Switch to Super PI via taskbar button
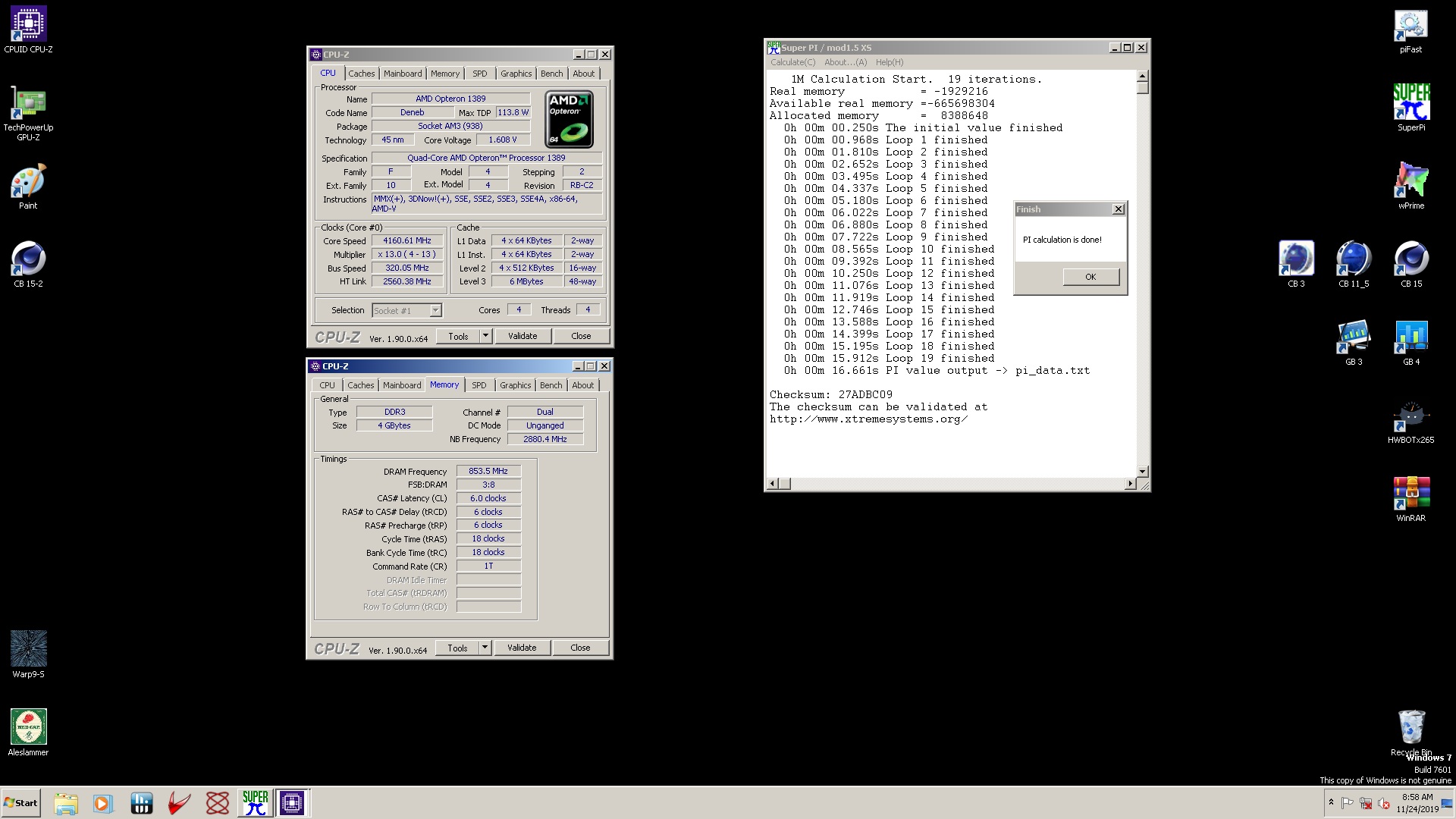This screenshot has height=819, width=1456. pos(255,803)
